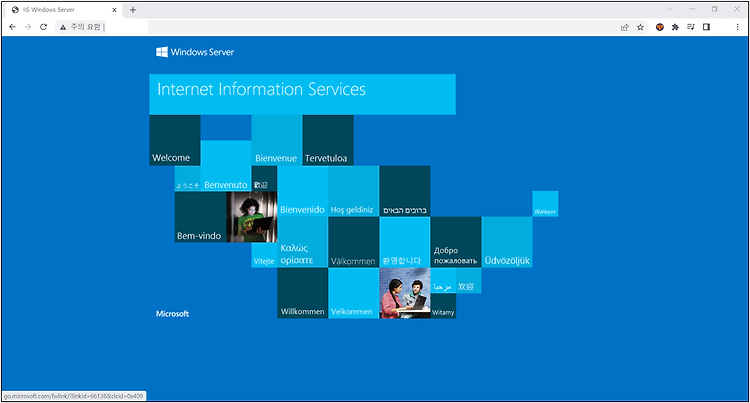Open the tab search chevron

[x=670, y=9]
